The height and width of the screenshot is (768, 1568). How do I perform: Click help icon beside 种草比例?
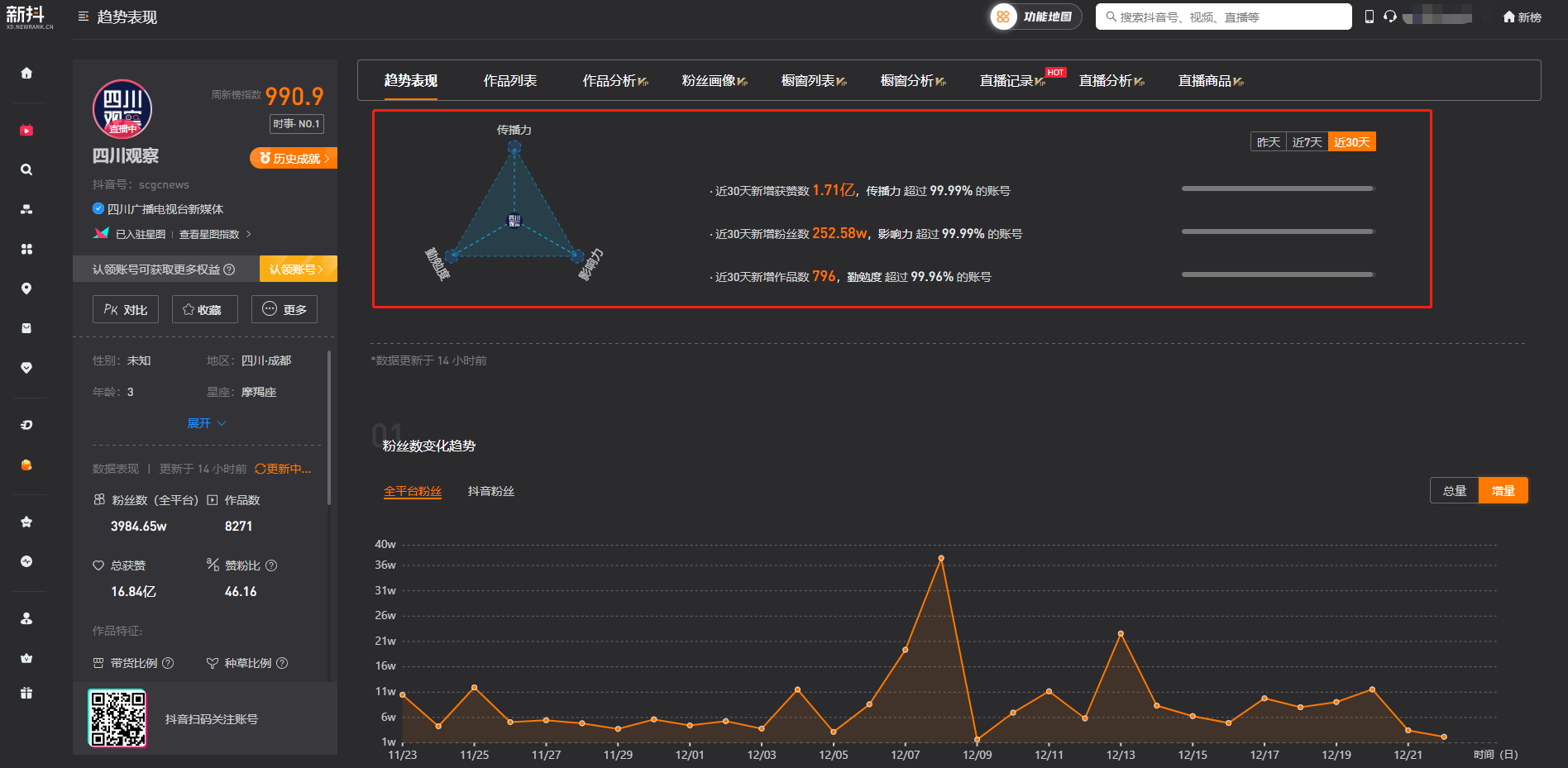point(282,663)
